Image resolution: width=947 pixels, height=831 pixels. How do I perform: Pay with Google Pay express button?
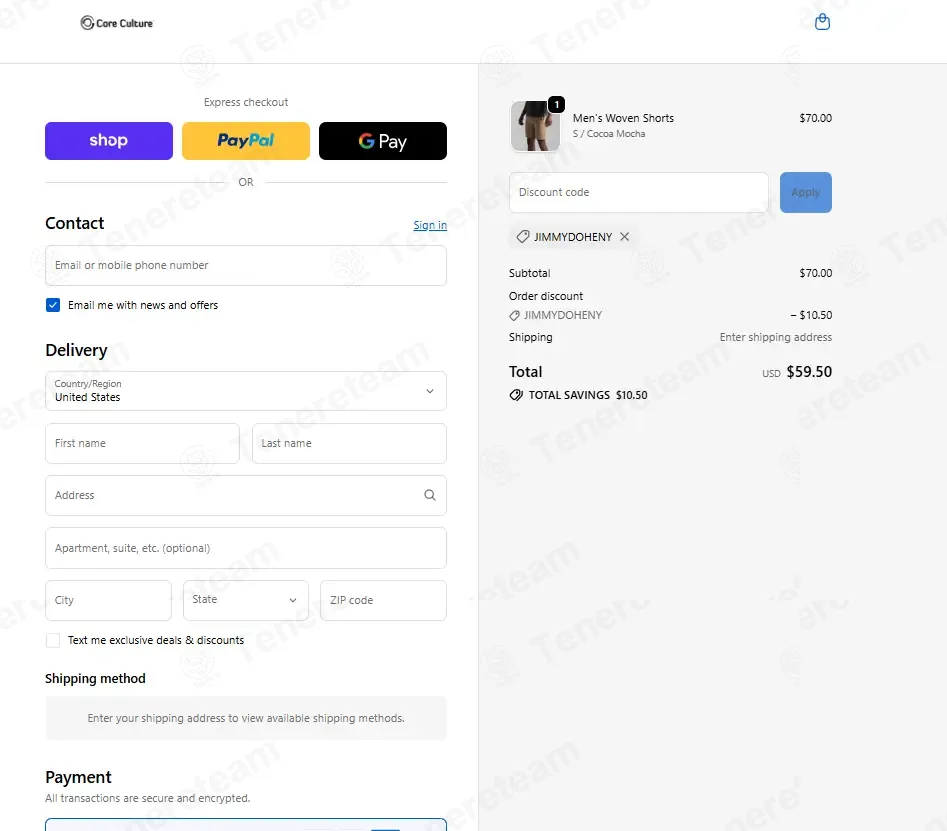point(383,141)
